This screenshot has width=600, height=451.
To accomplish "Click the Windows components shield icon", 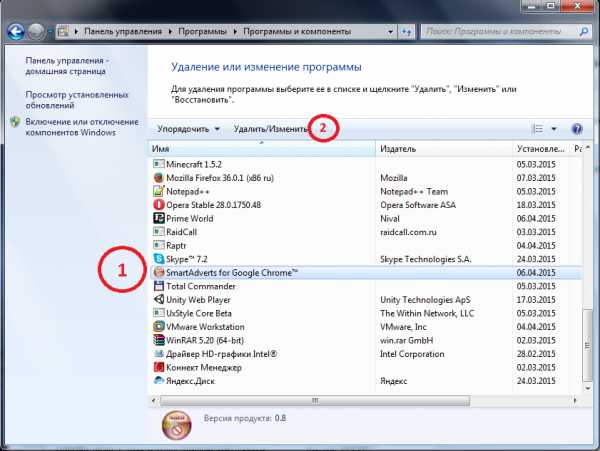I will click(x=15, y=122).
